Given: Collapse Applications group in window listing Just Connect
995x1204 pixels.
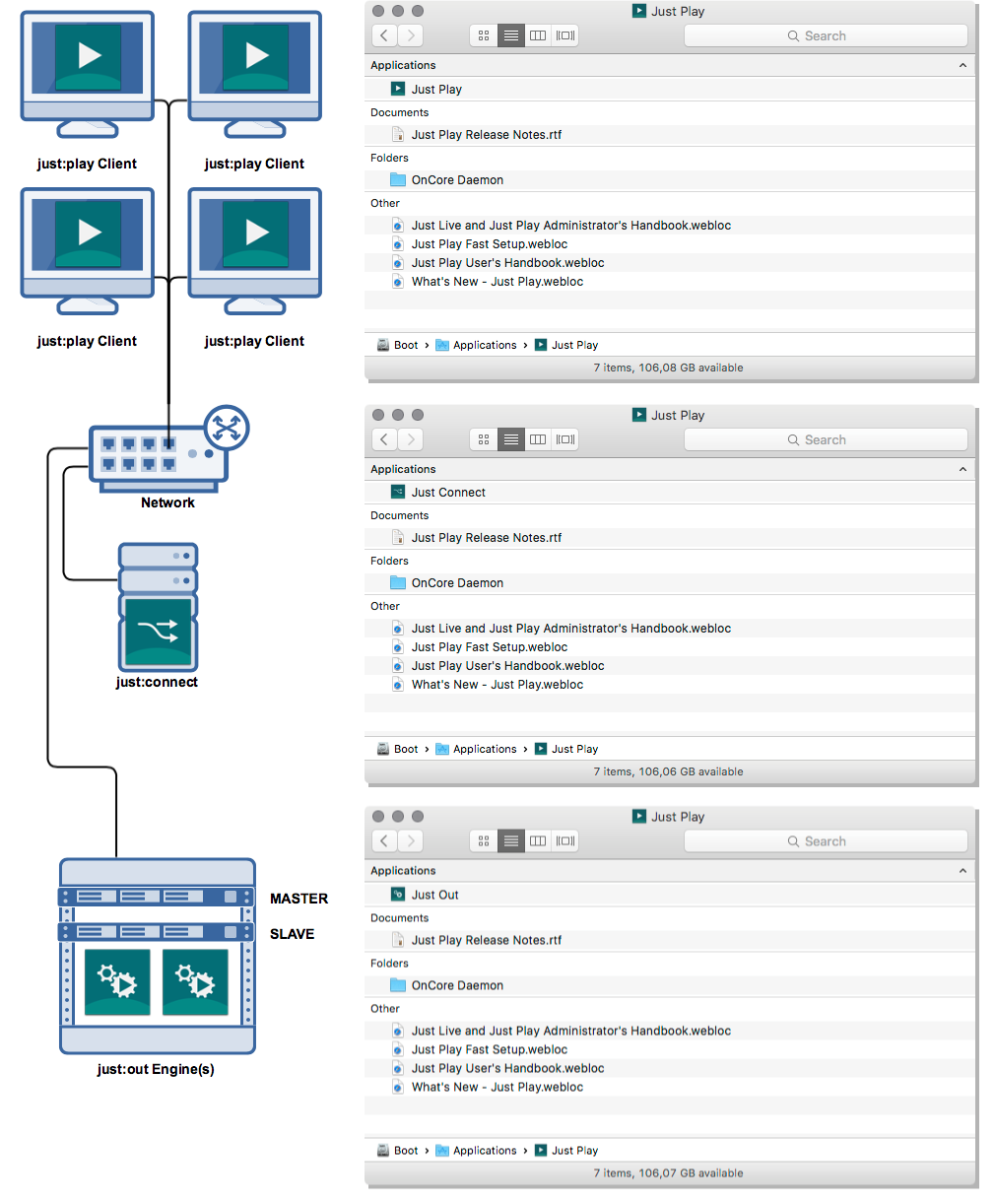Looking at the screenshot, I should click(962, 469).
